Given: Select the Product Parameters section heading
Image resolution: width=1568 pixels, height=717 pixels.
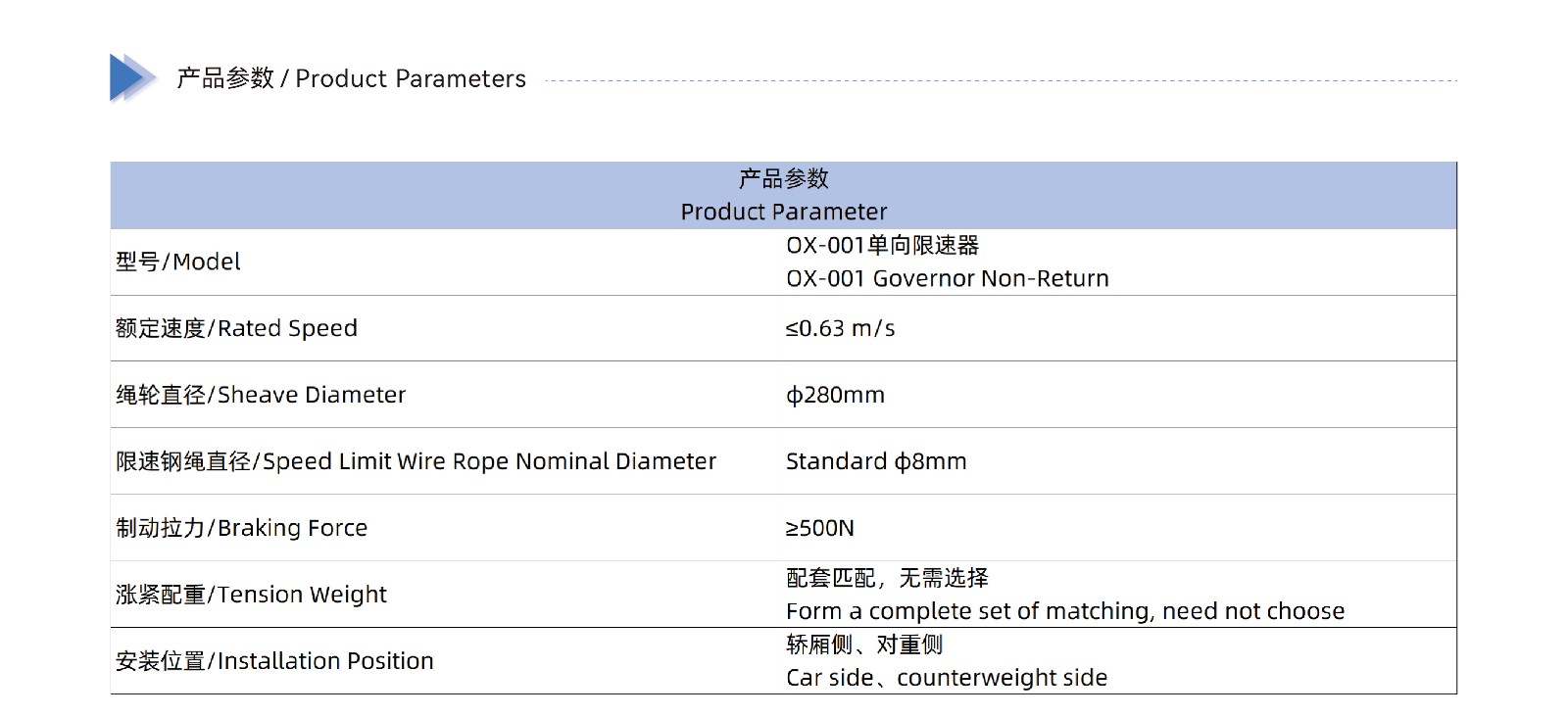Looking at the screenshot, I should (x=351, y=78).
